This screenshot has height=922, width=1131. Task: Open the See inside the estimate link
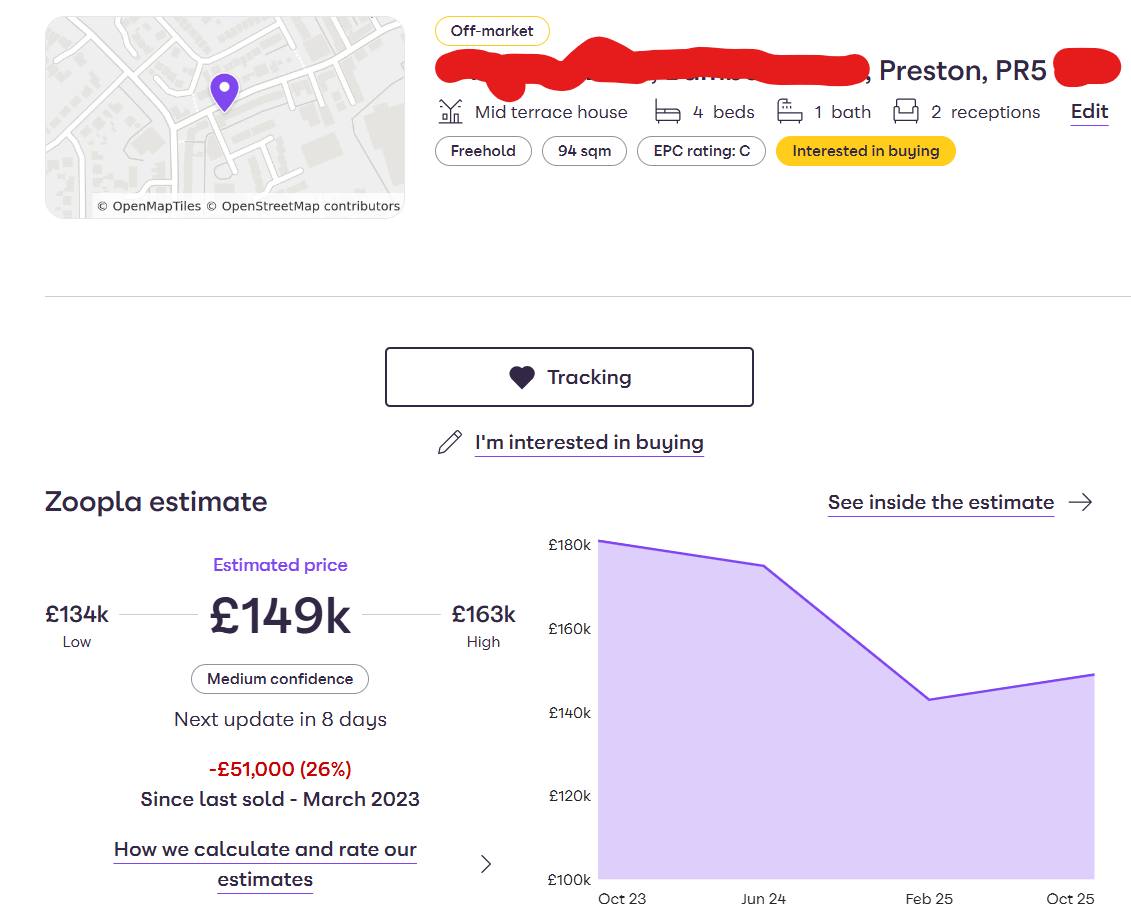940,502
